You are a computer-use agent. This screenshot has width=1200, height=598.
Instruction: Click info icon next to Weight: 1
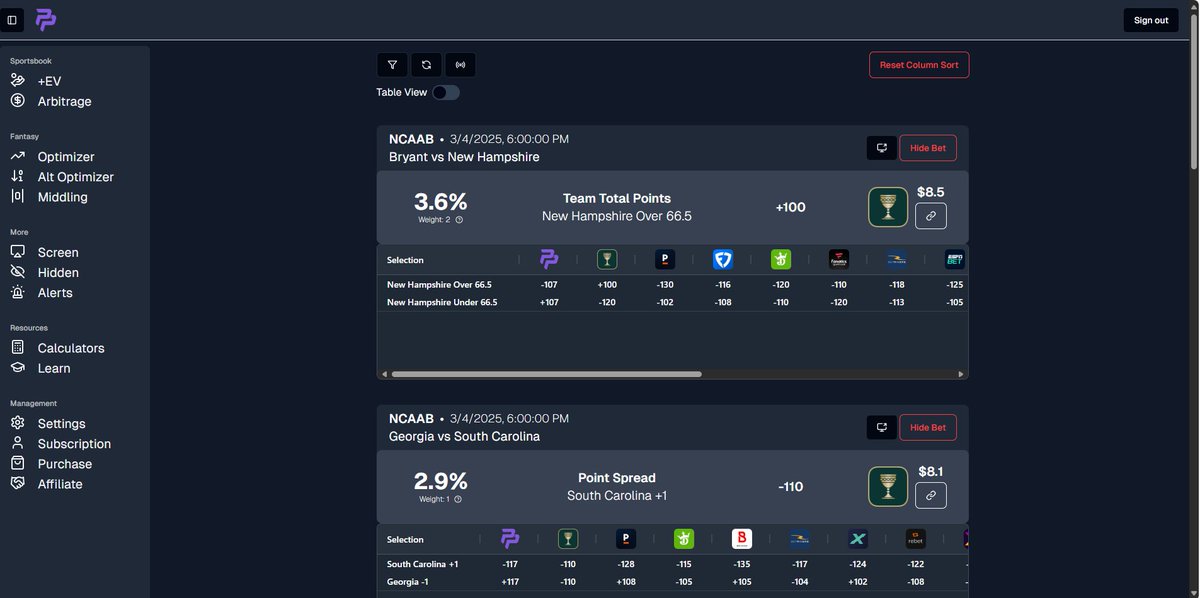(458, 499)
